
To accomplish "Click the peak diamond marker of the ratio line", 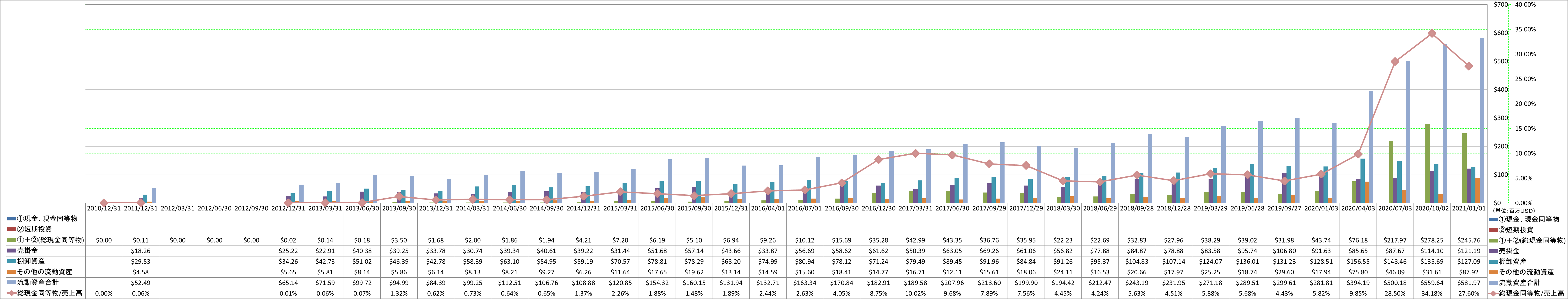I will tap(1432, 33).
